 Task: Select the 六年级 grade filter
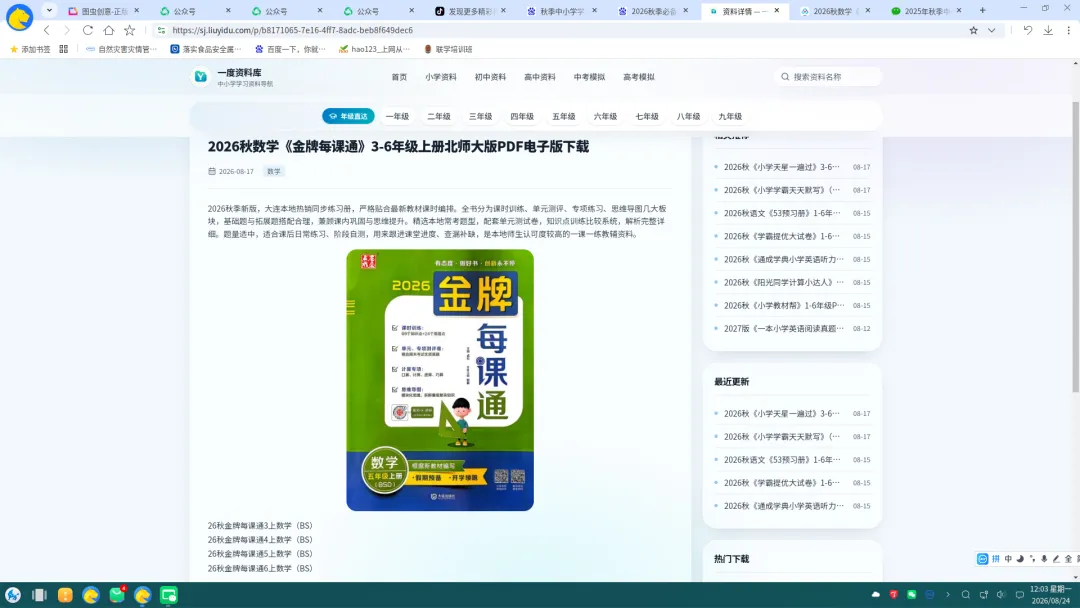point(605,116)
